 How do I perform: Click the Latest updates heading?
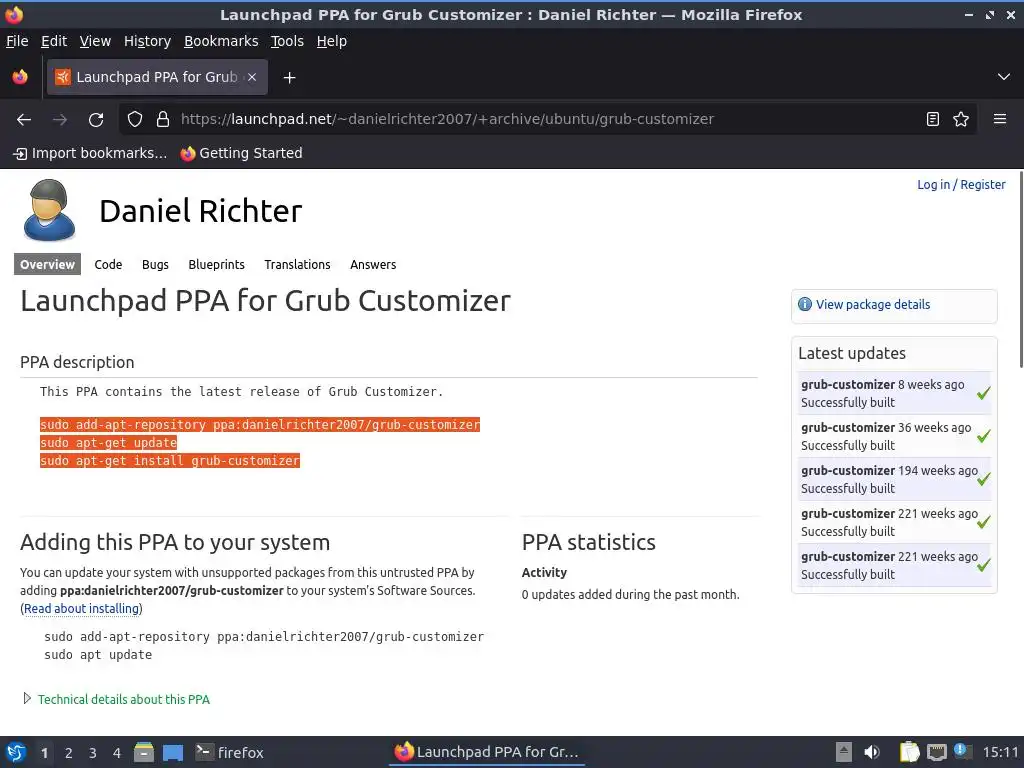click(852, 353)
